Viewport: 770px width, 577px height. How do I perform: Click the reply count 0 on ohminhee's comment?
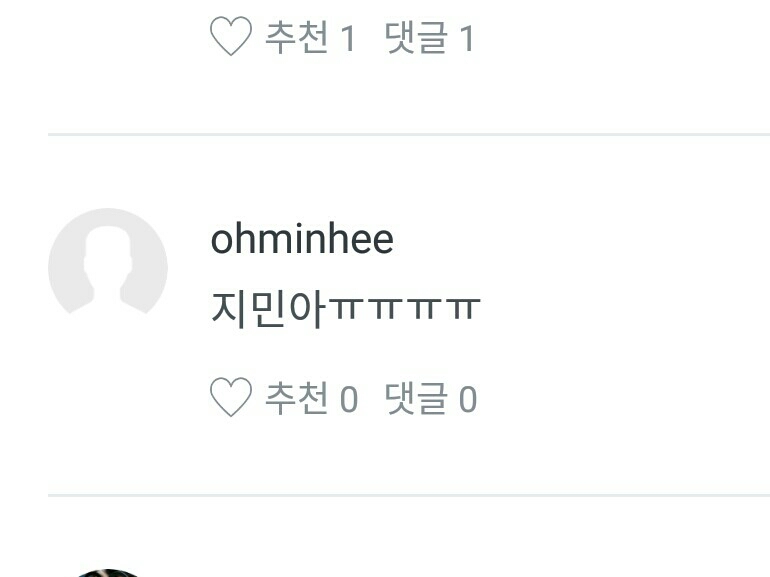tap(468, 399)
